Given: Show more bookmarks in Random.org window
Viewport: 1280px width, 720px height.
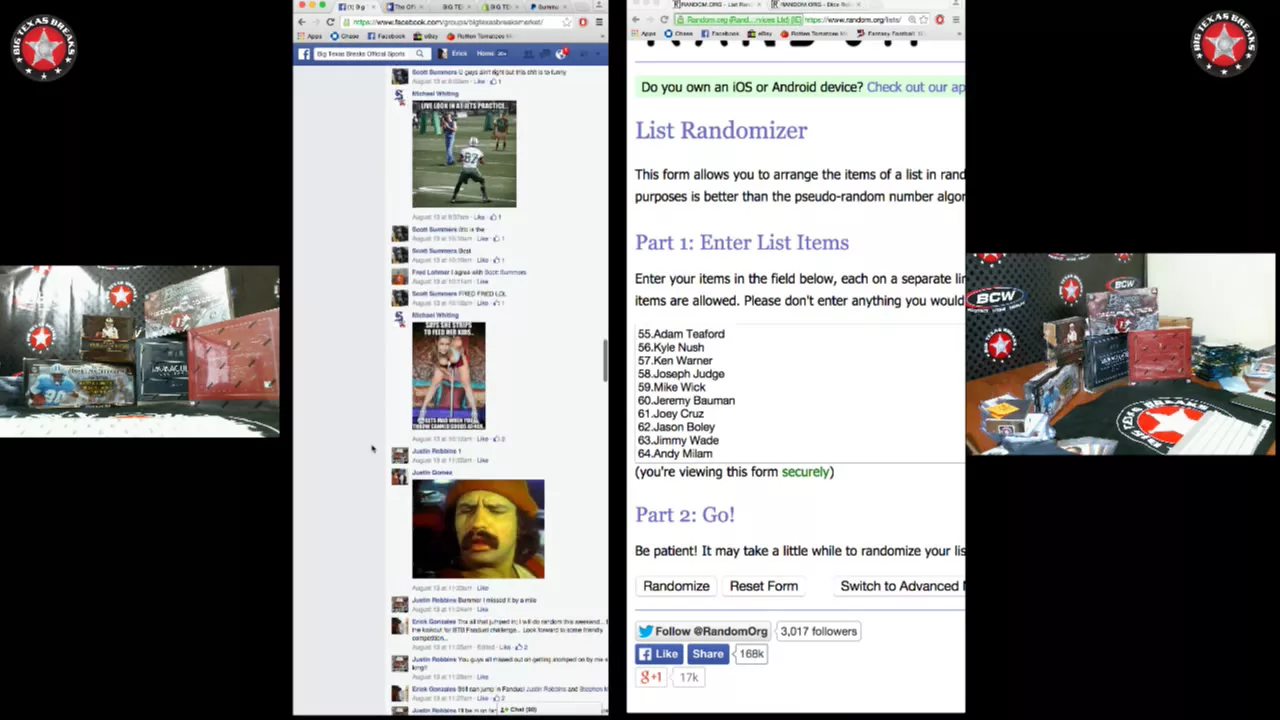Looking at the screenshot, I should (959, 34).
